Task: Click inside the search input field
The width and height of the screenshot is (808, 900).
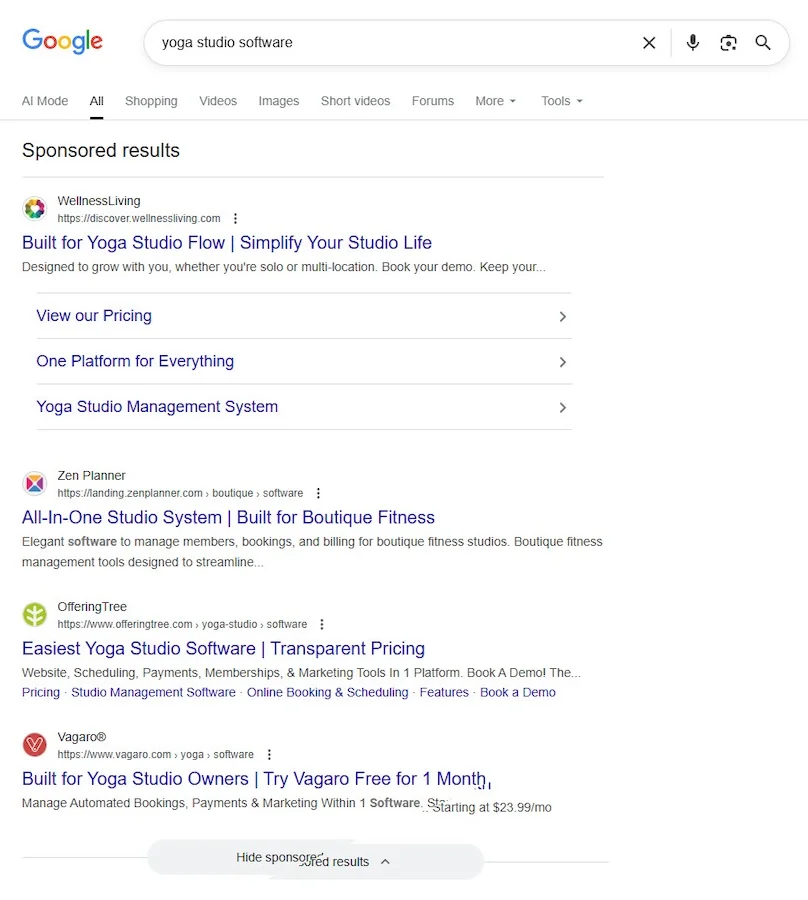Action: tap(400, 43)
